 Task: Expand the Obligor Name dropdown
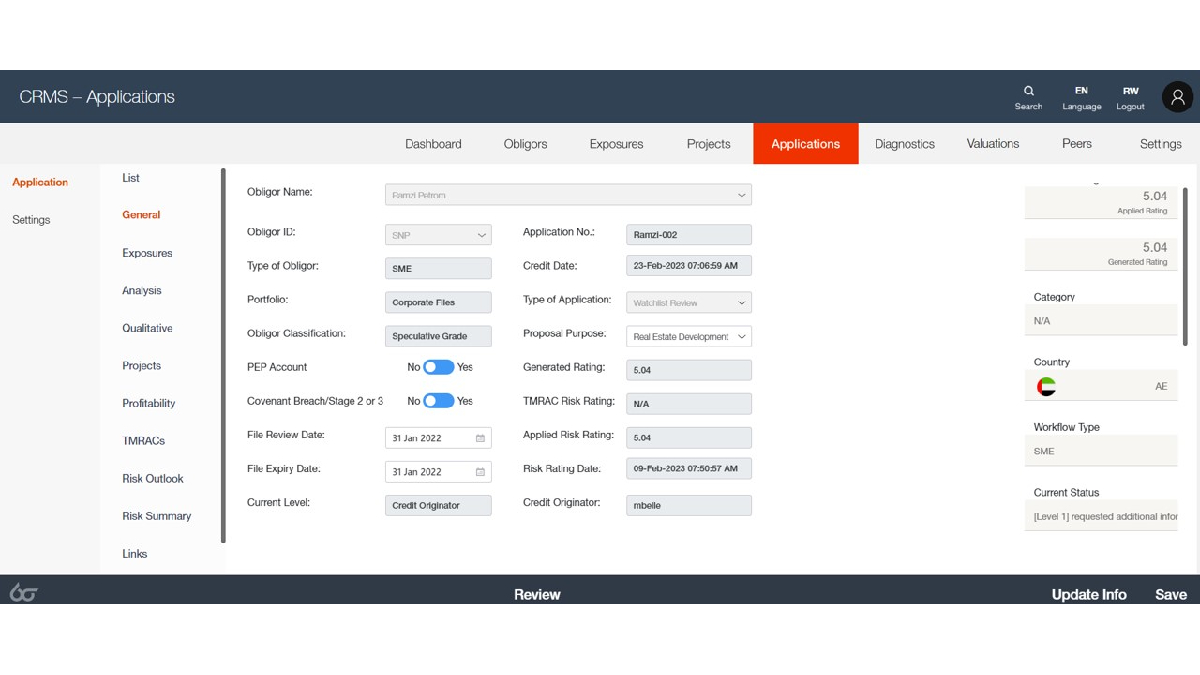click(x=741, y=195)
